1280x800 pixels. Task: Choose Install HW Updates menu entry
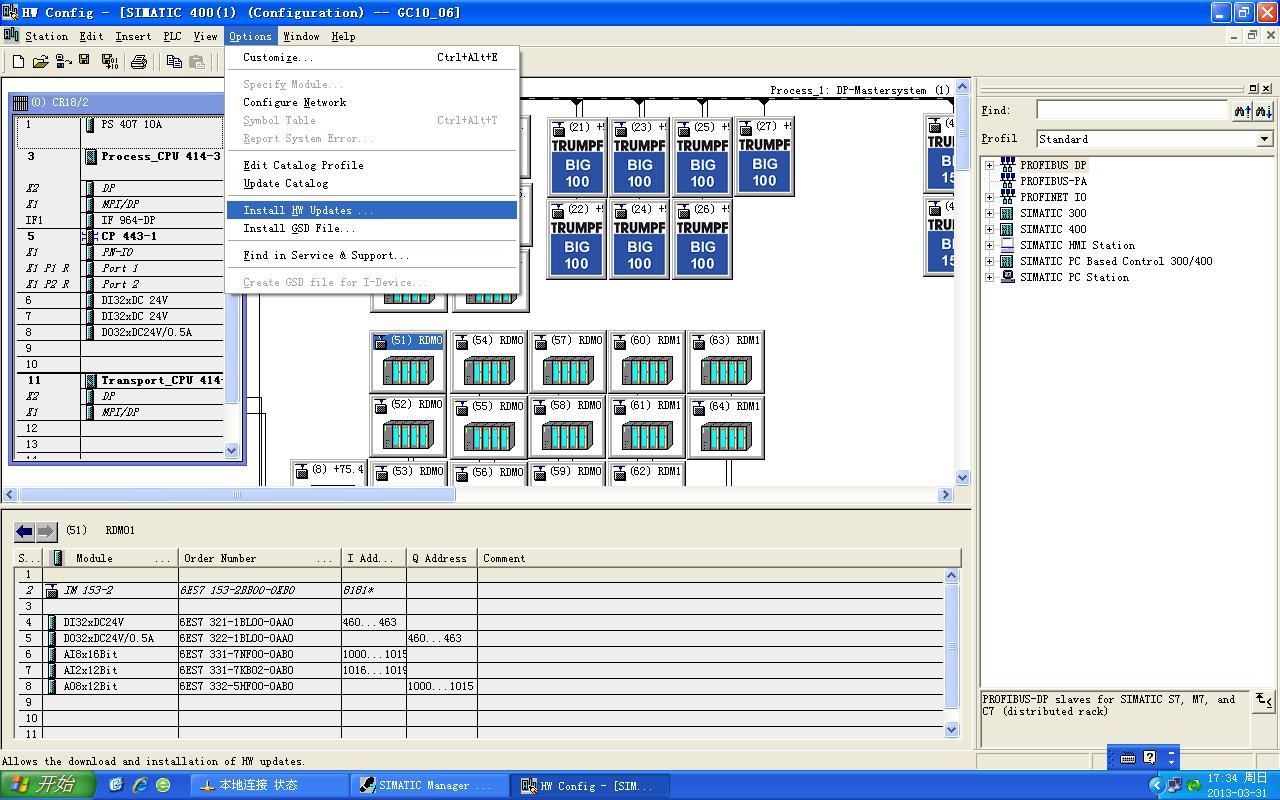308,210
